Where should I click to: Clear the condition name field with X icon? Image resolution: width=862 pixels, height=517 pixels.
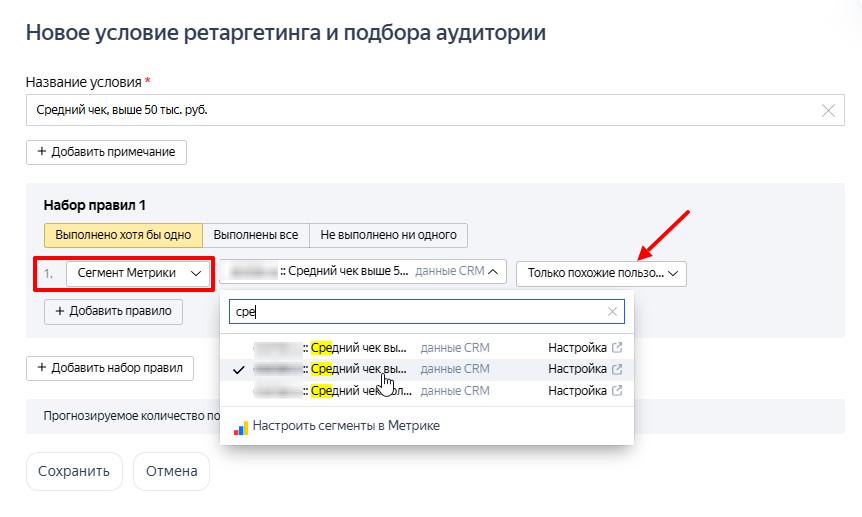(x=828, y=111)
